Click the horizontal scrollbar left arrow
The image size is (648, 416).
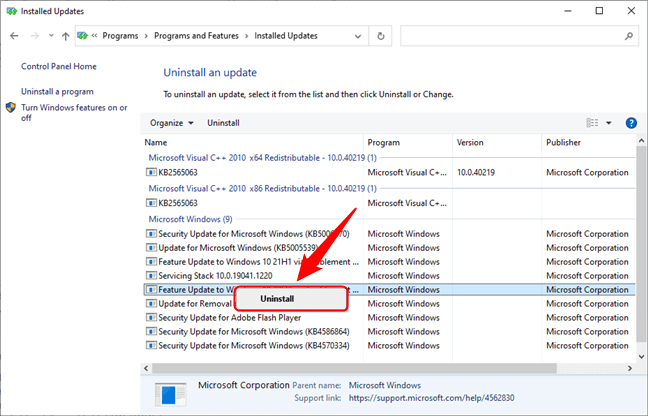click(x=146, y=368)
